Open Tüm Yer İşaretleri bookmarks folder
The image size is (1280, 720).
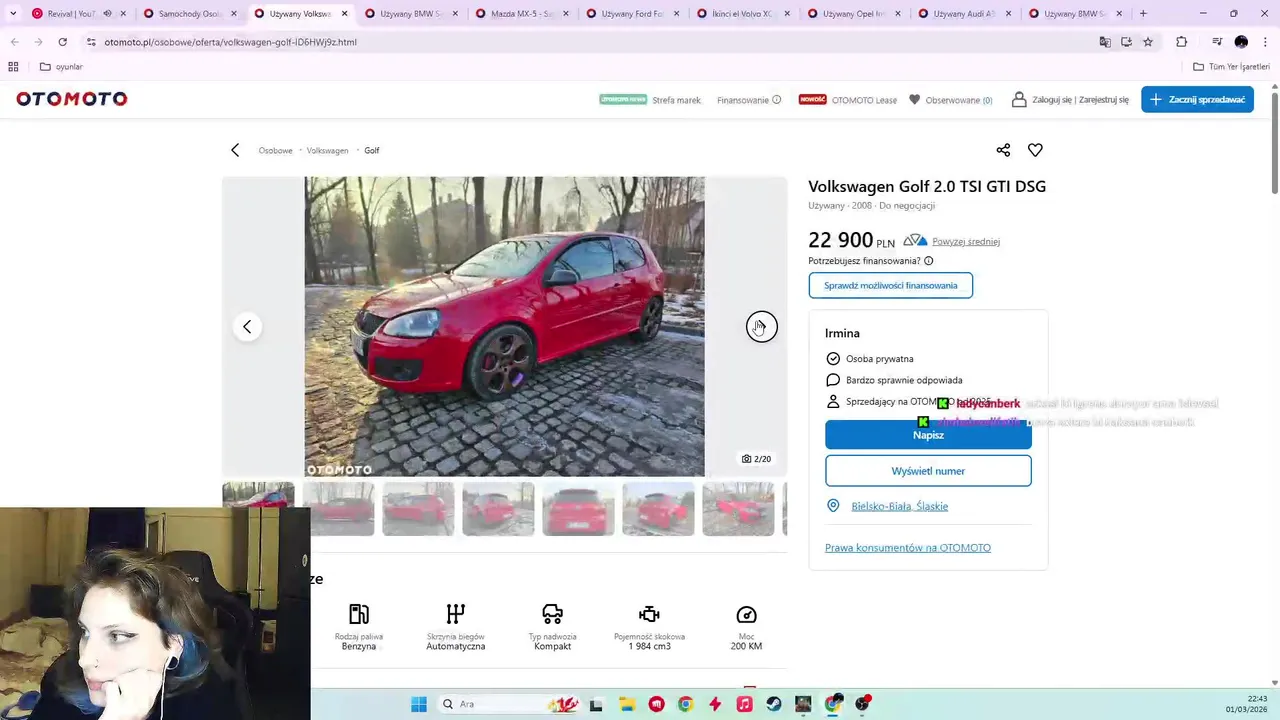[1231, 67]
